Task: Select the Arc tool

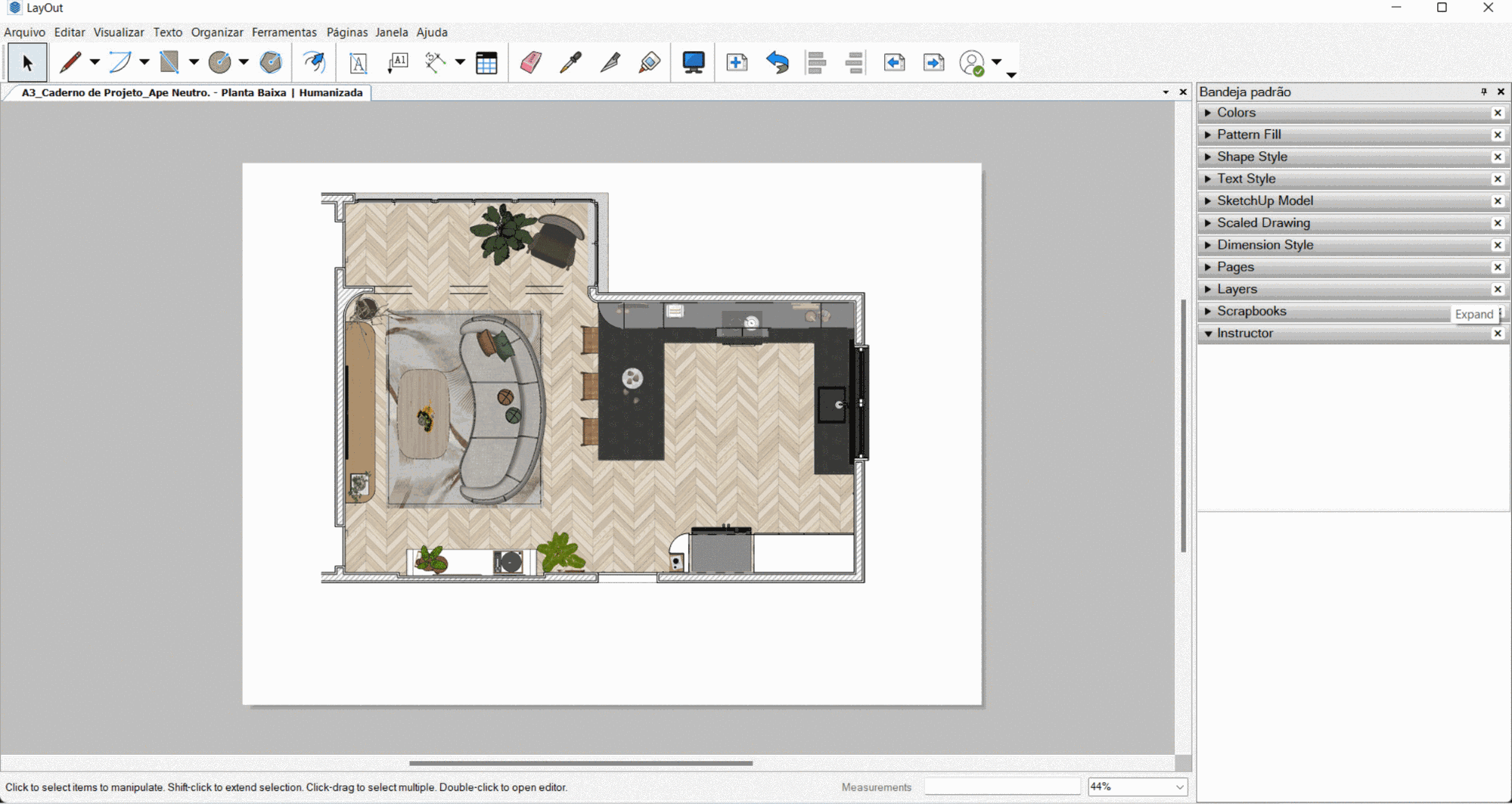Action: pos(120,62)
